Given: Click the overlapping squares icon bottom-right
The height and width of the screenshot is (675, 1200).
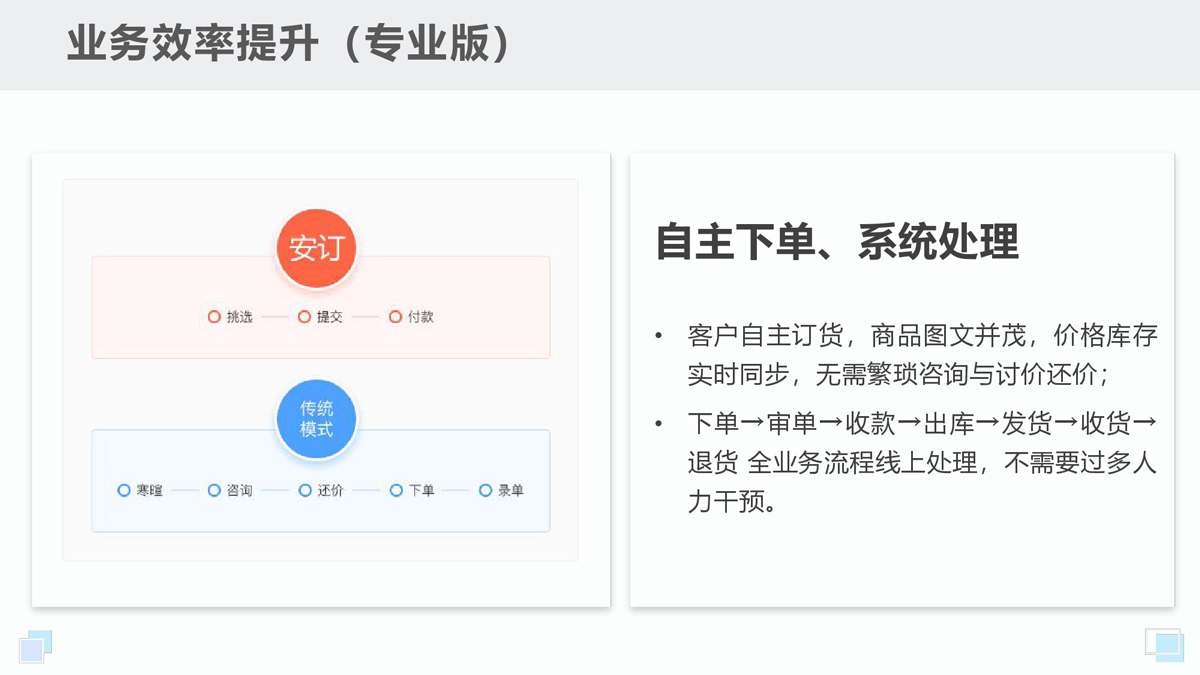Looking at the screenshot, I should click(1164, 645).
